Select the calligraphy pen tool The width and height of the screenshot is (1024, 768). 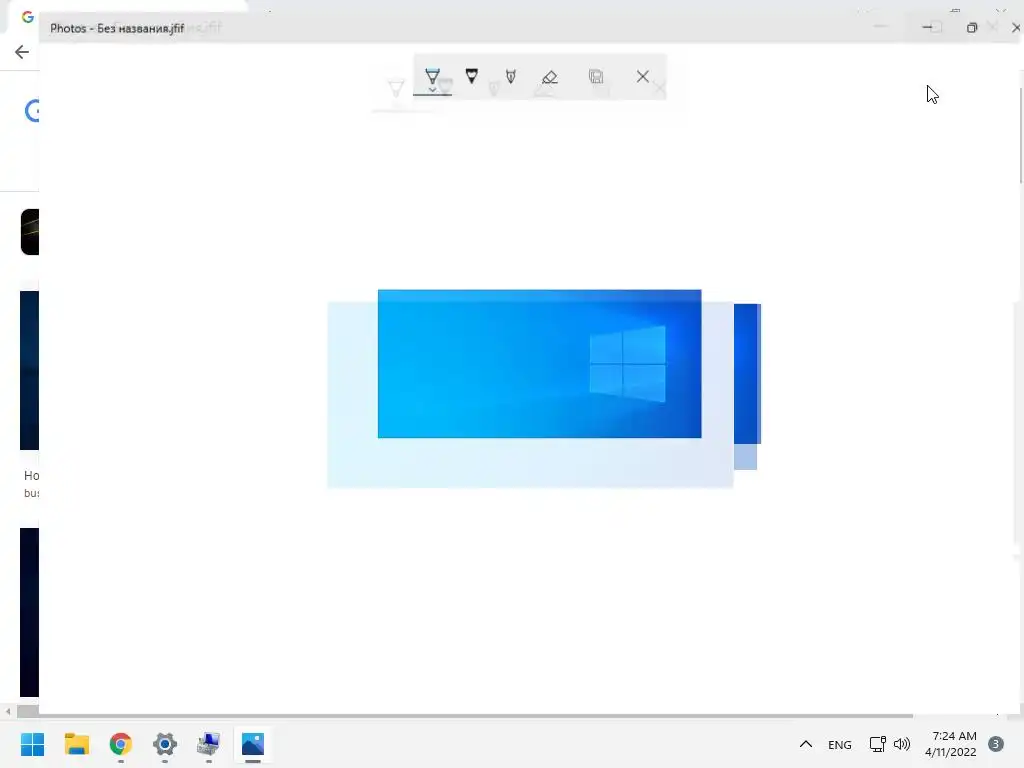click(x=511, y=76)
